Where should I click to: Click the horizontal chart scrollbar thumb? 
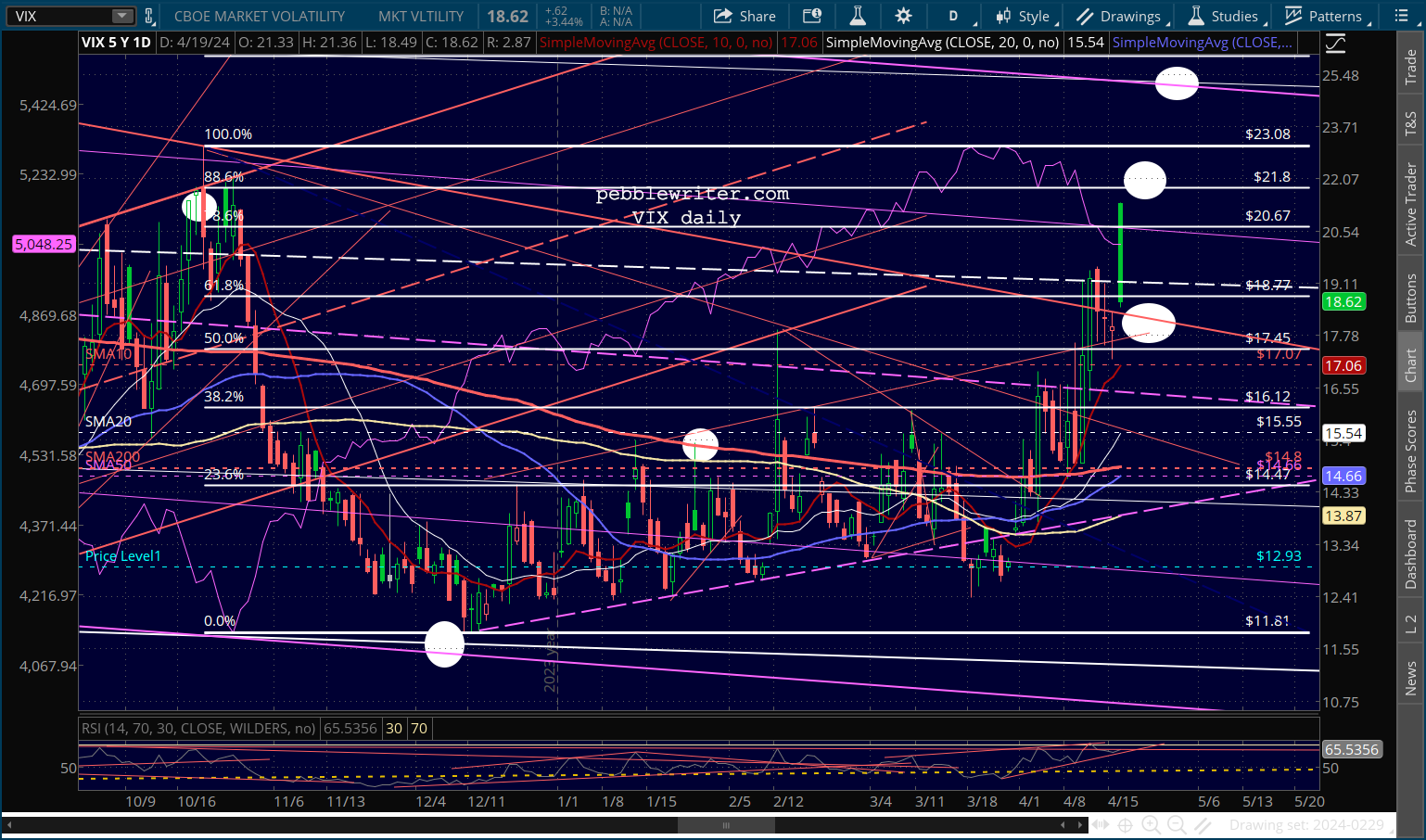[726, 824]
